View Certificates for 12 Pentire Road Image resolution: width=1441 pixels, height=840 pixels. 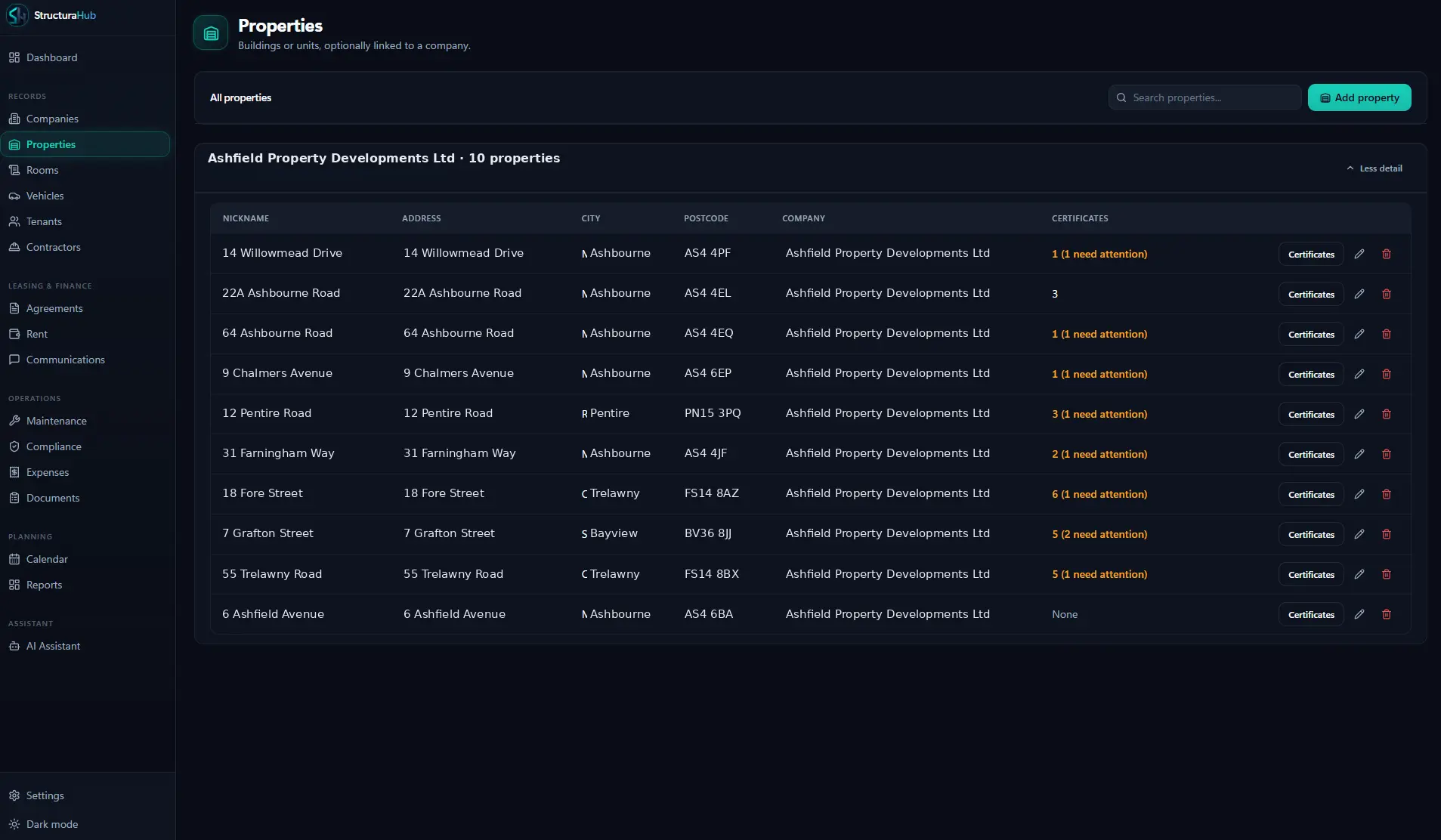pyautogui.click(x=1311, y=415)
